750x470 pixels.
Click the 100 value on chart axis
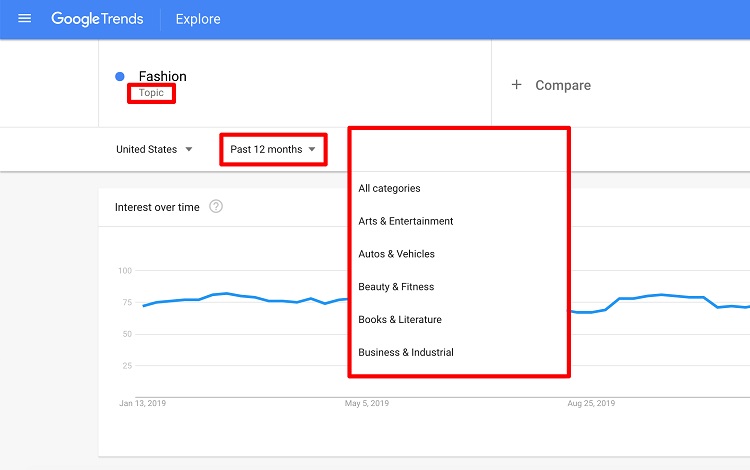click(125, 271)
